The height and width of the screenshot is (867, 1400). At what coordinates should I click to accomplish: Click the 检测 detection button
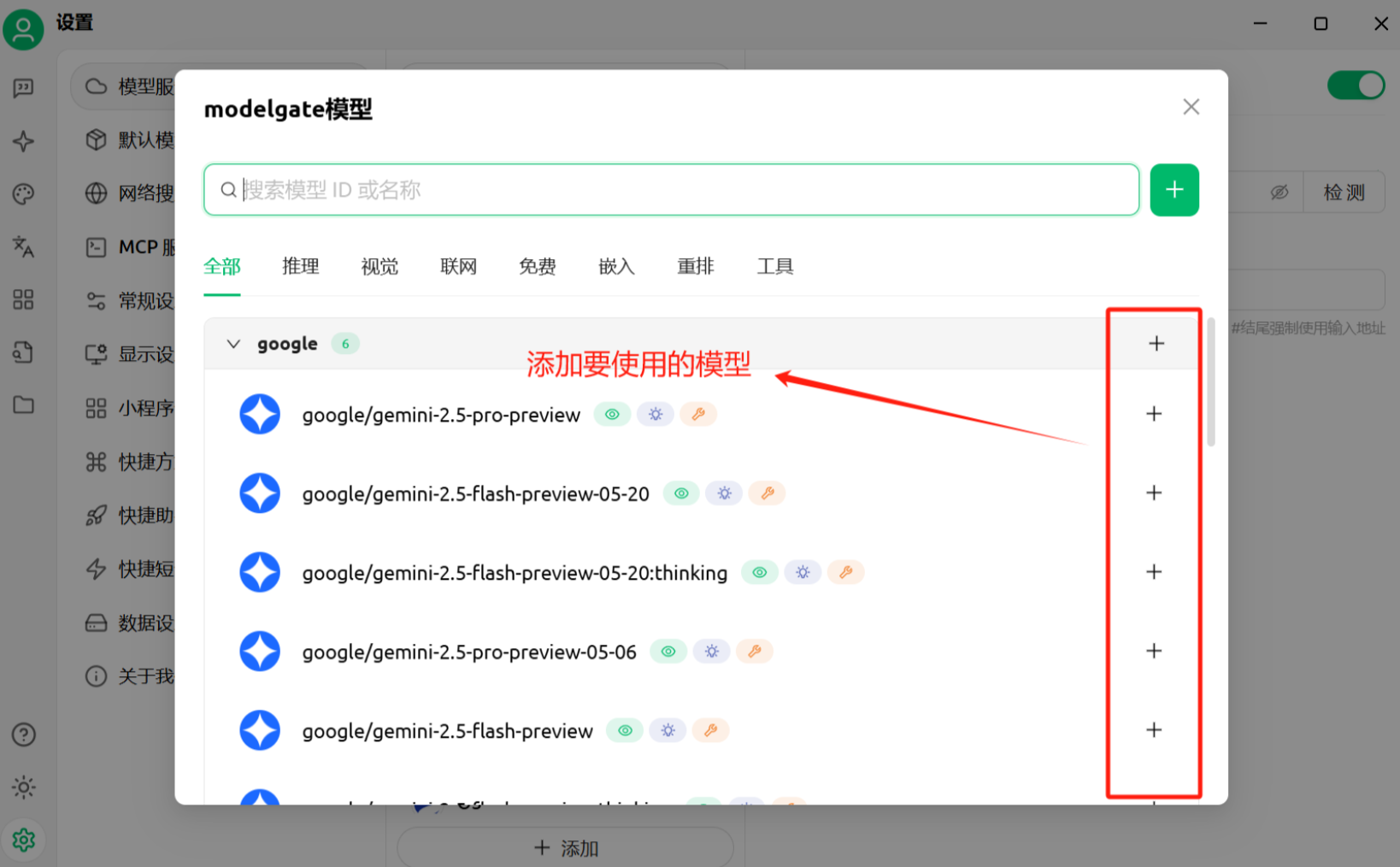pyautogui.click(x=1344, y=192)
